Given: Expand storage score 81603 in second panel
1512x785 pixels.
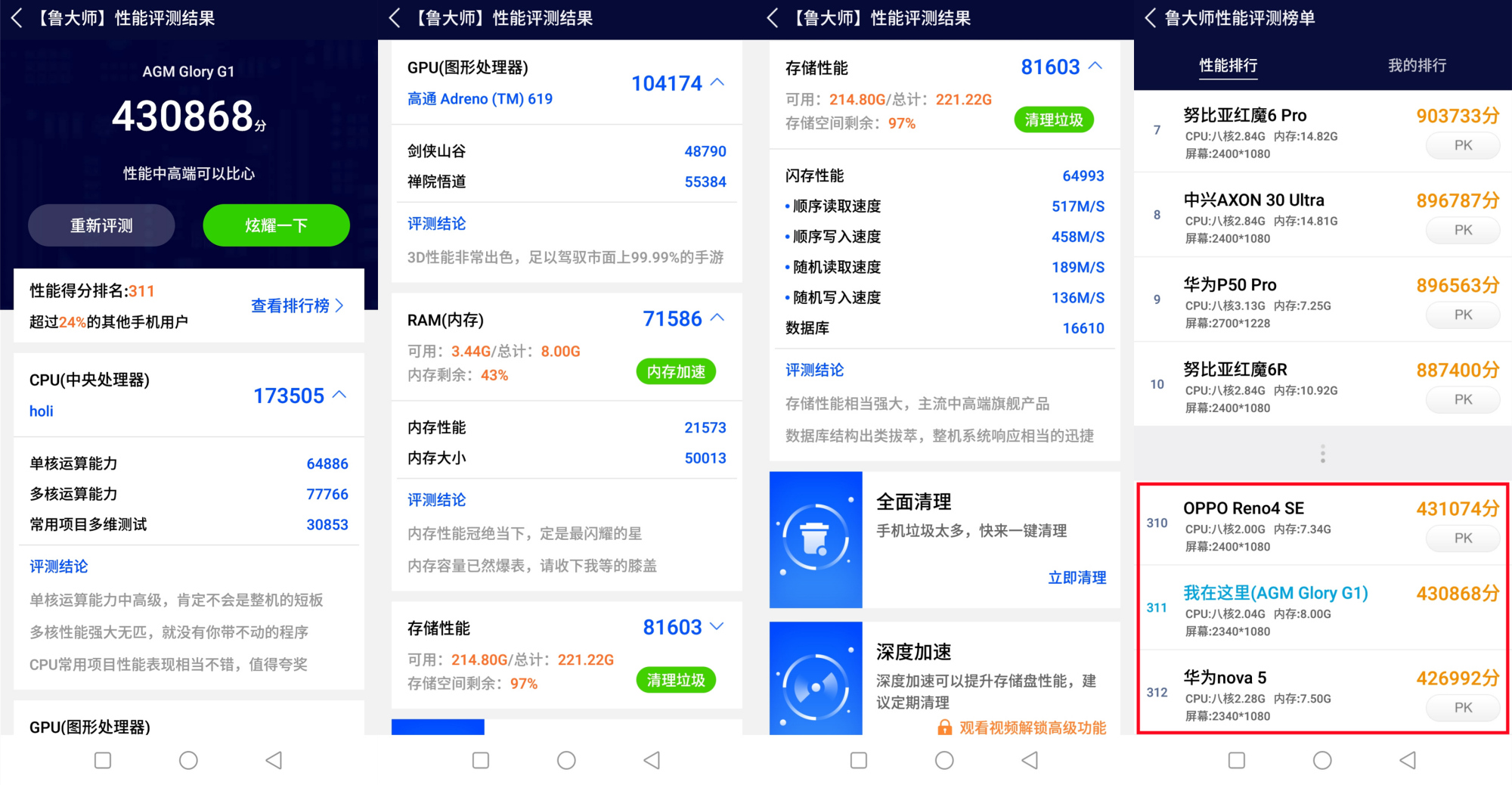Looking at the screenshot, I should 718,626.
